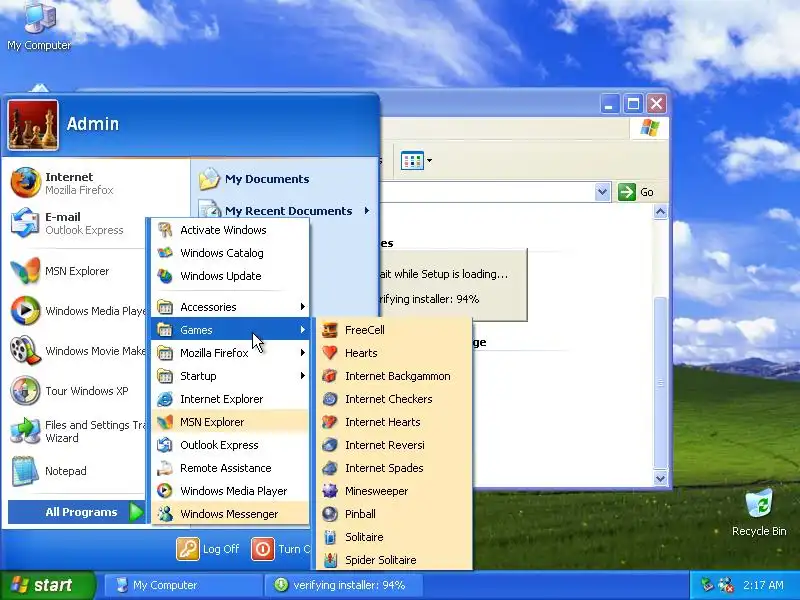Open Internet Backgammon
This screenshot has height=600, width=800.
tap(394, 376)
